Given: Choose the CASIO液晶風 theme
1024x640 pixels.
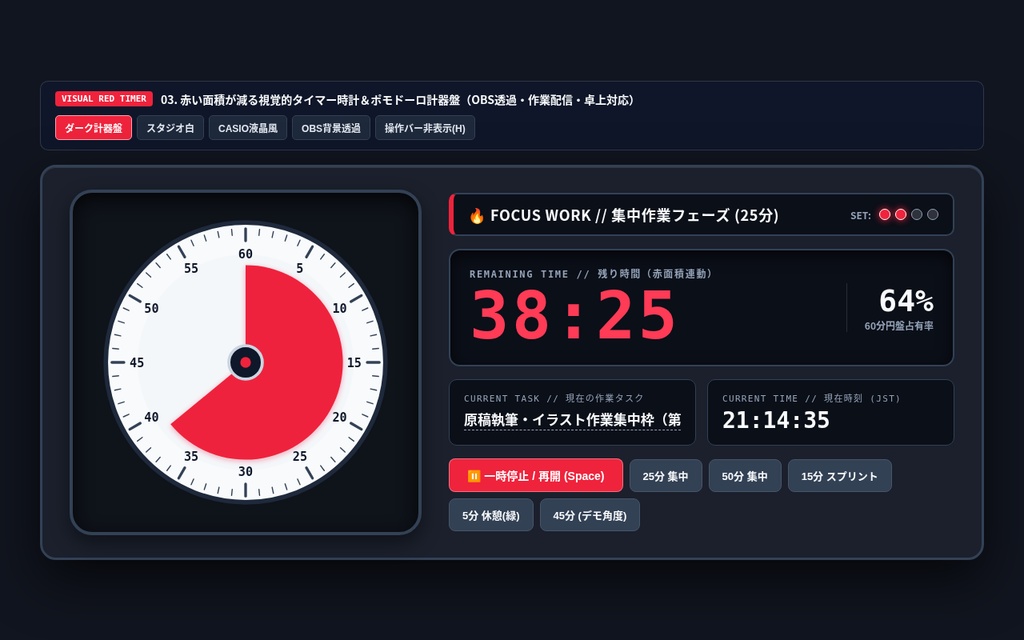Looking at the screenshot, I should pyautogui.click(x=248, y=128).
